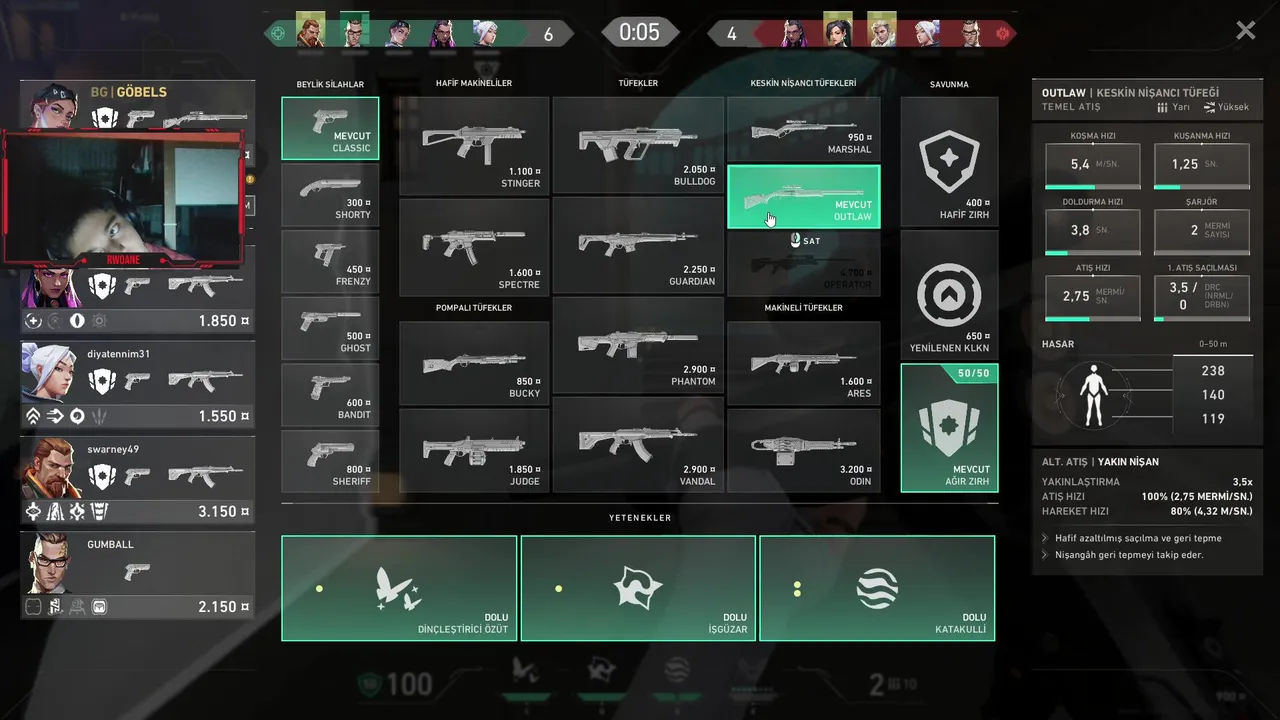Click the Şarjör 2 magazine stat box
Screen dimensions: 1280x720
[1201, 231]
